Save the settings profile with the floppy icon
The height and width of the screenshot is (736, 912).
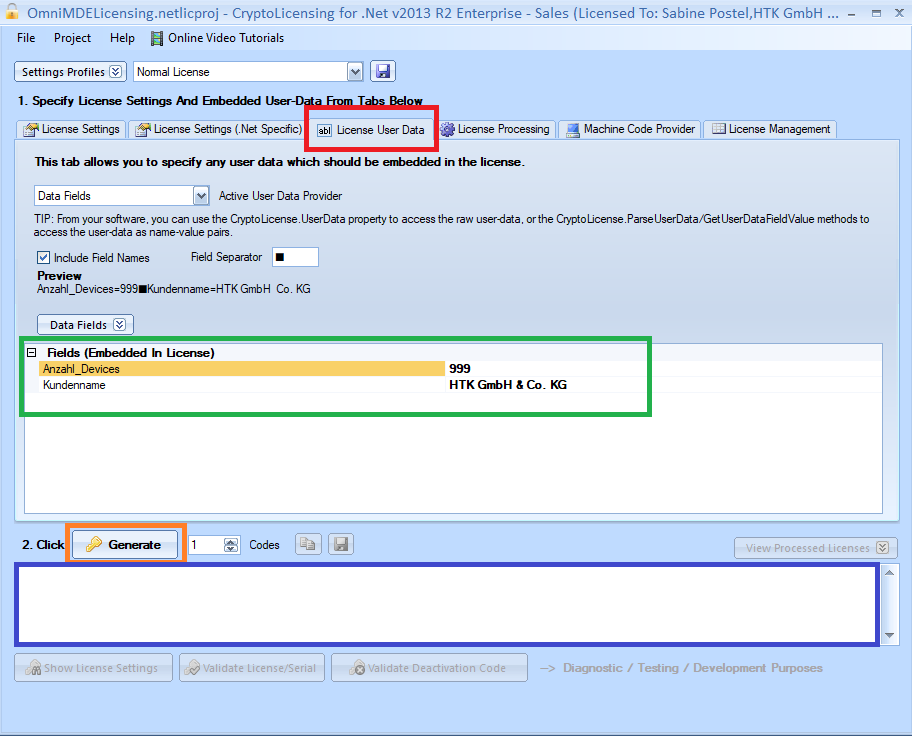click(383, 72)
